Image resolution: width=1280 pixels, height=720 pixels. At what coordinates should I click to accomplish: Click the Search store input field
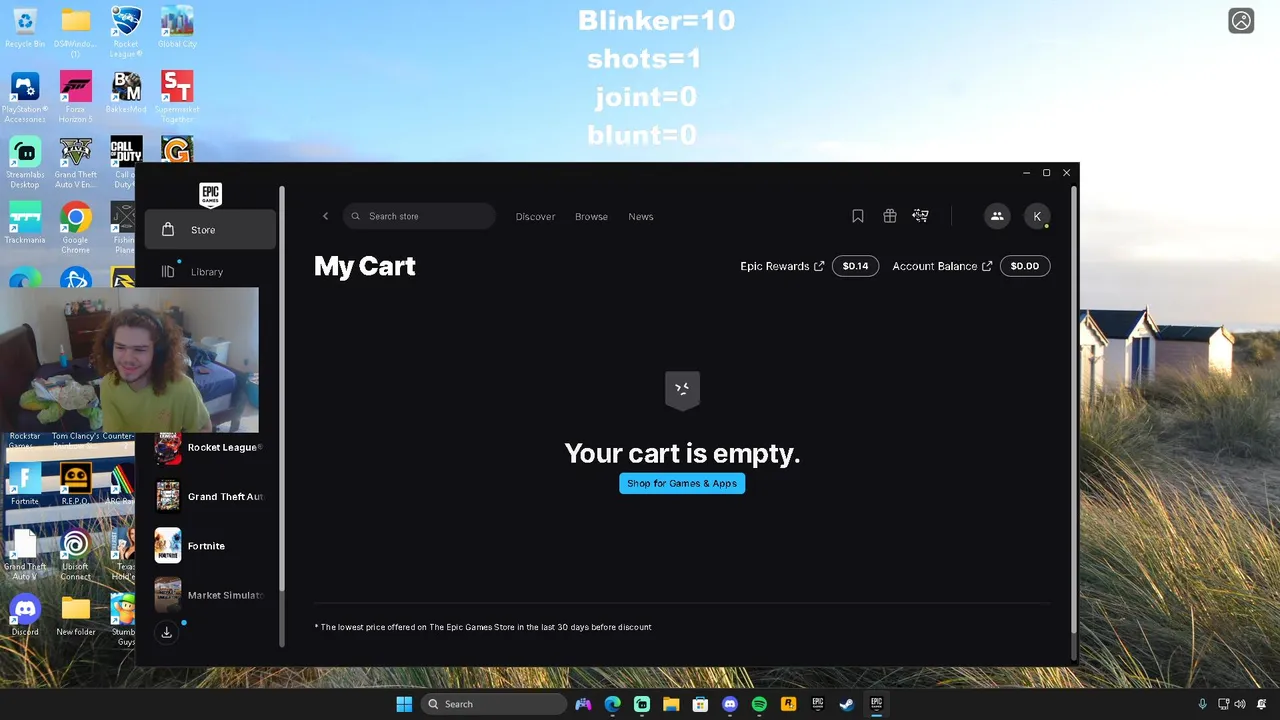tap(419, 216)
